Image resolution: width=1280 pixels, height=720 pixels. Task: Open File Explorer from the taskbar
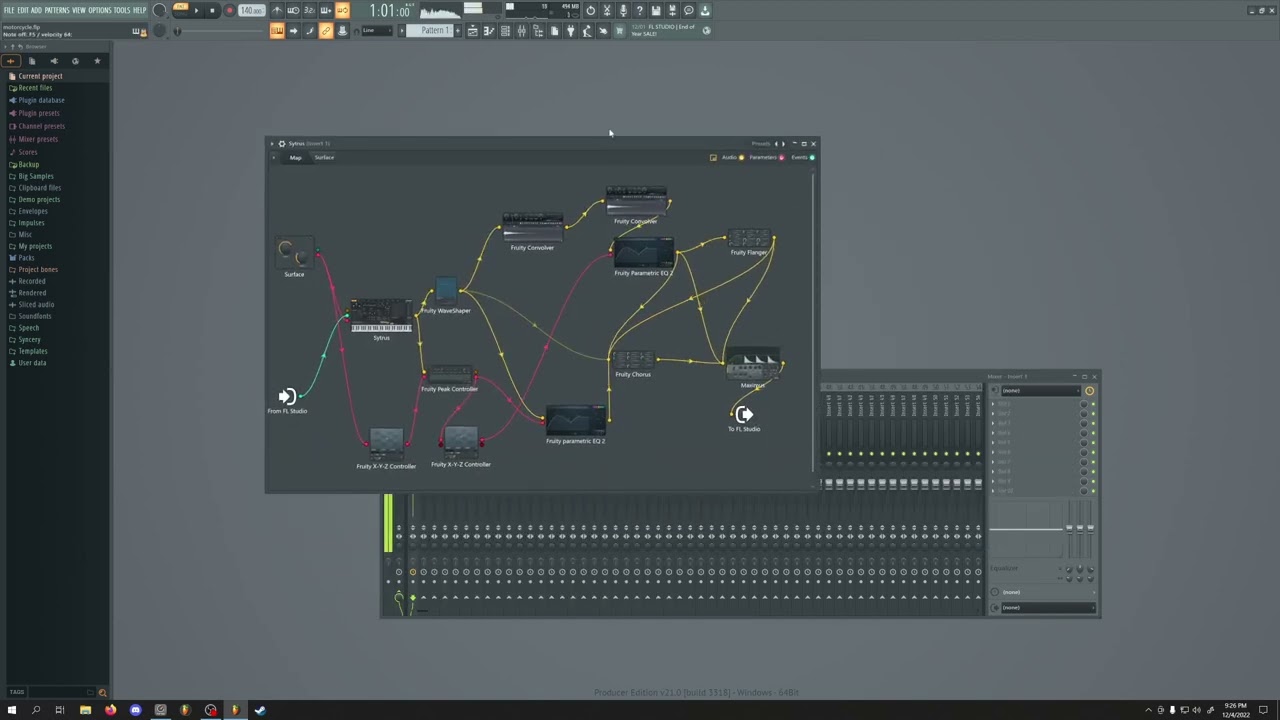coord(85,710)
